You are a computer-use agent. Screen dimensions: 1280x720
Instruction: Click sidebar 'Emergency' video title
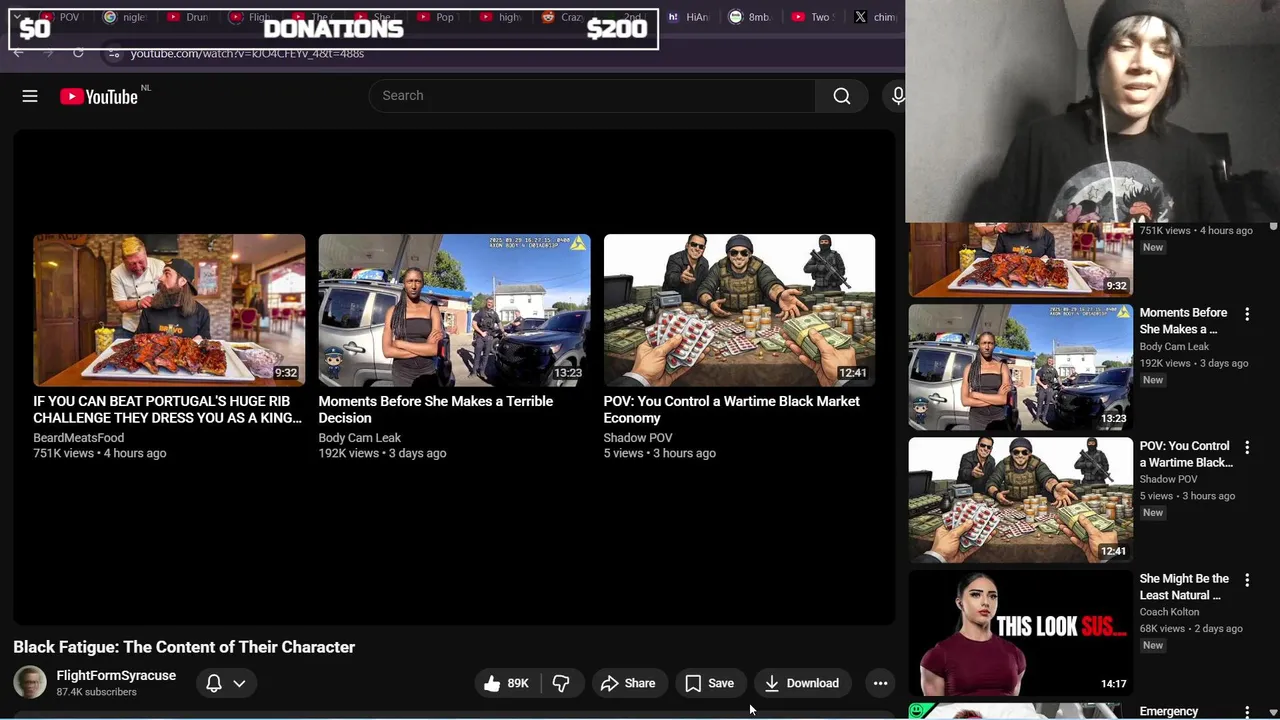click(x=1169, y=712)
